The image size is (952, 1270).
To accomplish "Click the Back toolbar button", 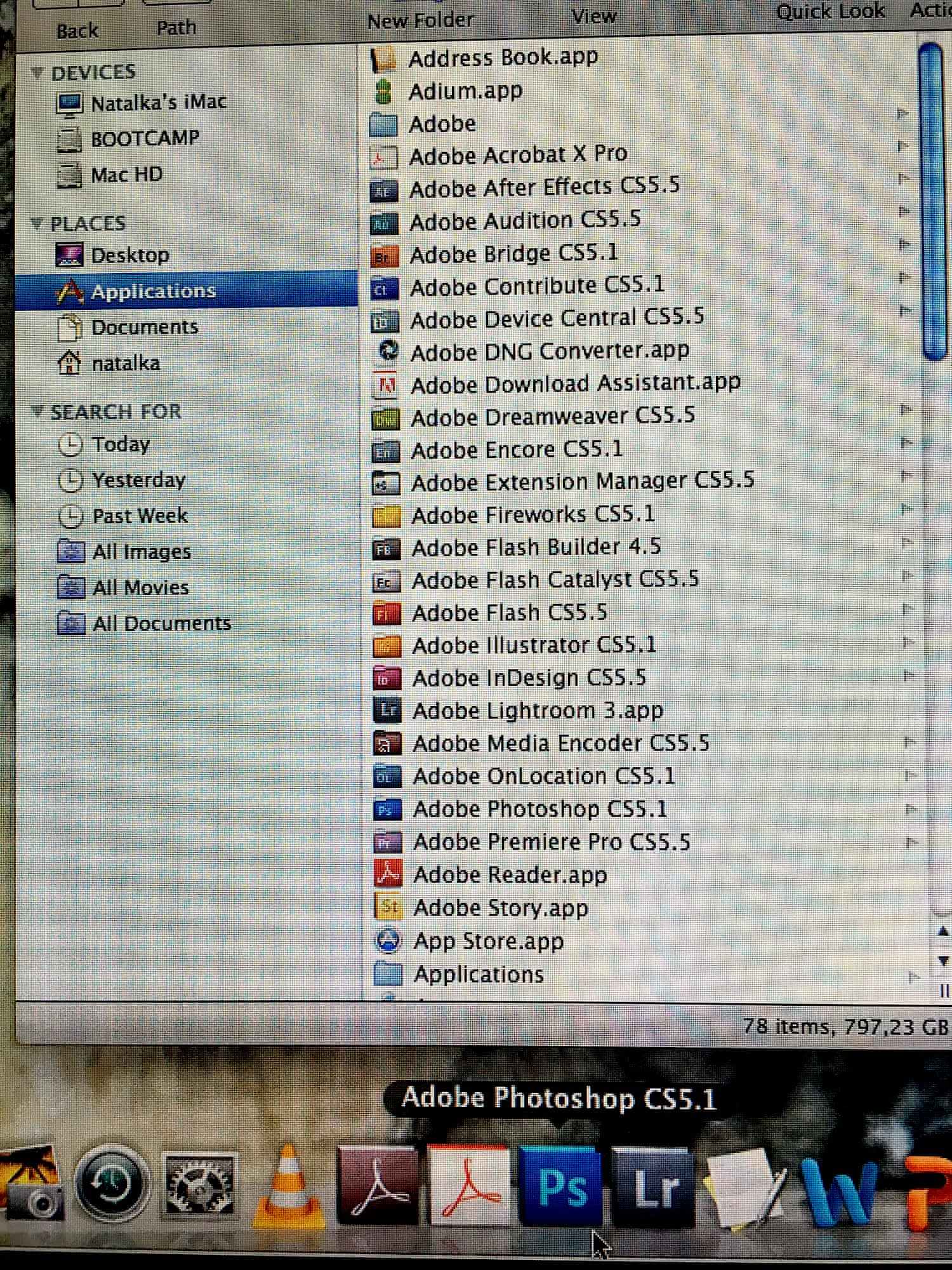I will click(x=77, y=31).
